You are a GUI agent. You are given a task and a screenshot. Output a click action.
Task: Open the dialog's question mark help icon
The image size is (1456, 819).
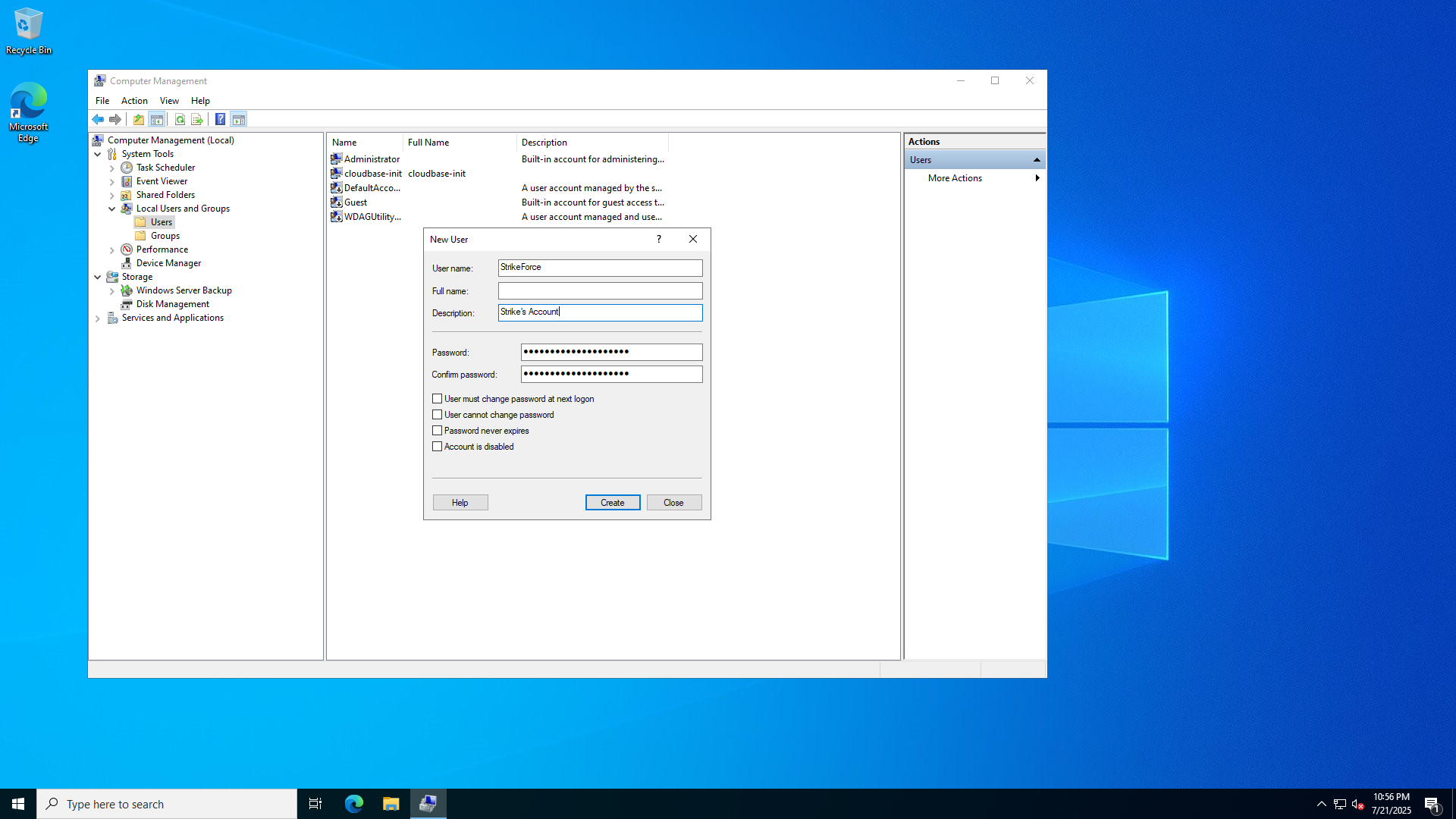(x=658, y=239)
